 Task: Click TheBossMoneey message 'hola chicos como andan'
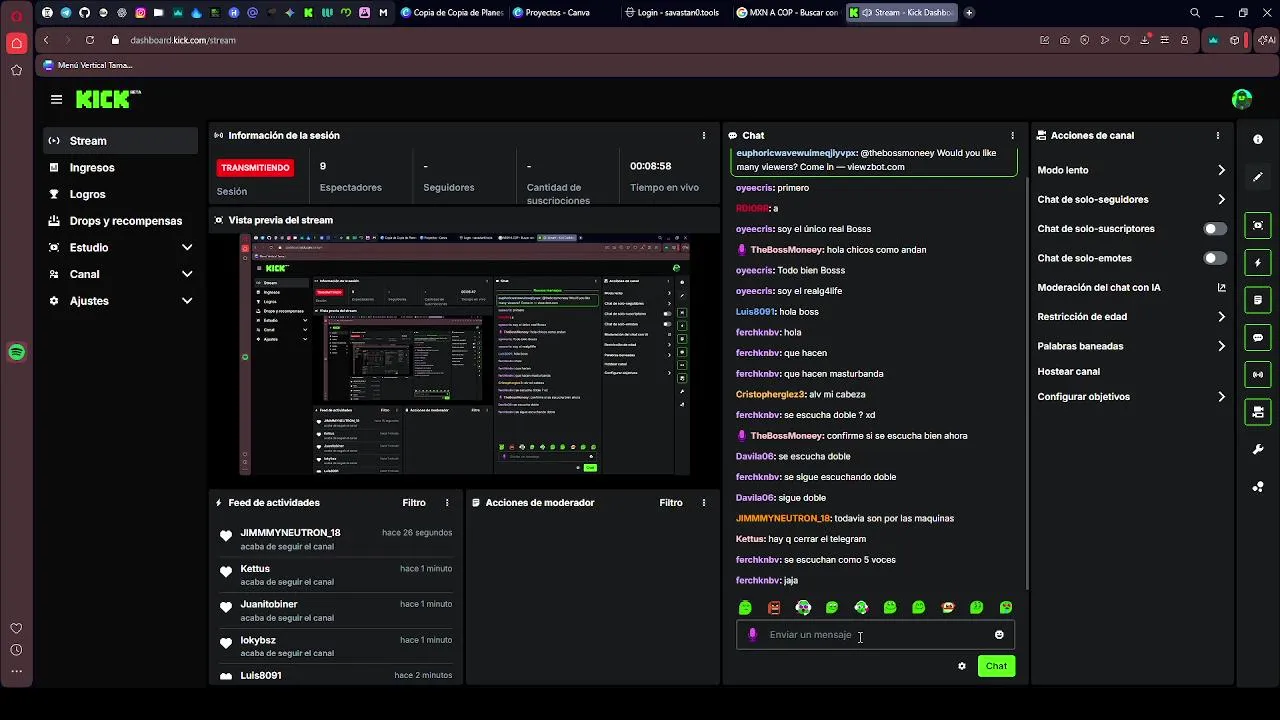pos(831,250)
